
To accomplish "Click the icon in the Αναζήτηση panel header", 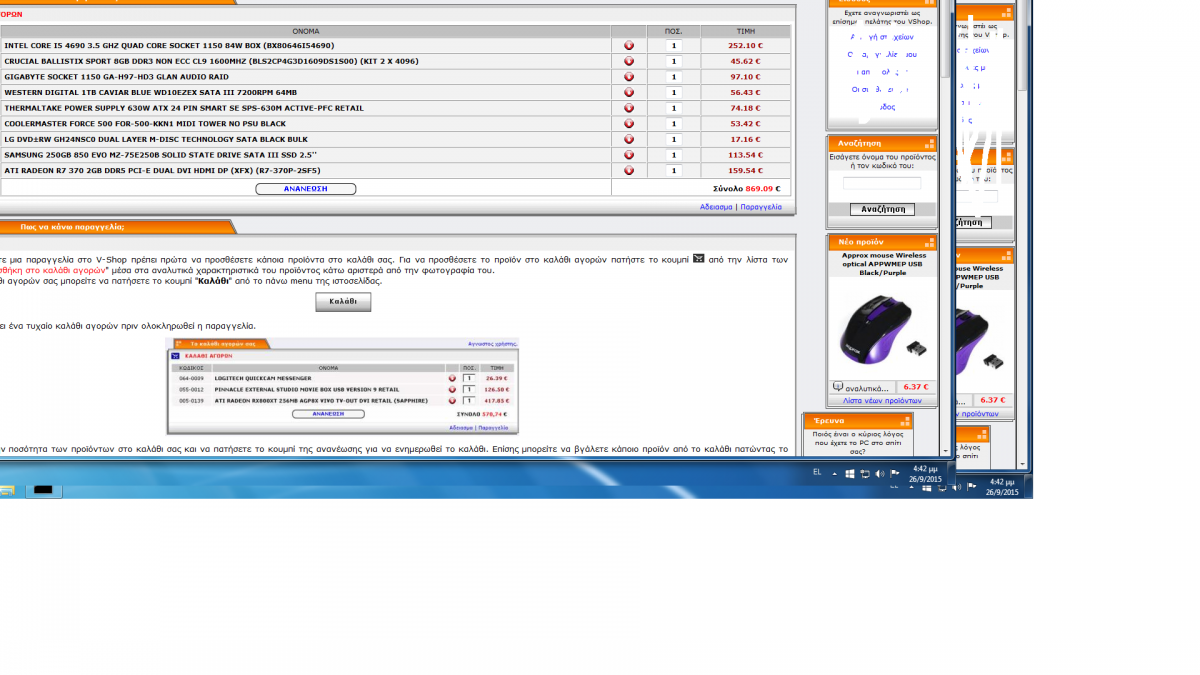I will pyautogui.click(x=929, y=143).
